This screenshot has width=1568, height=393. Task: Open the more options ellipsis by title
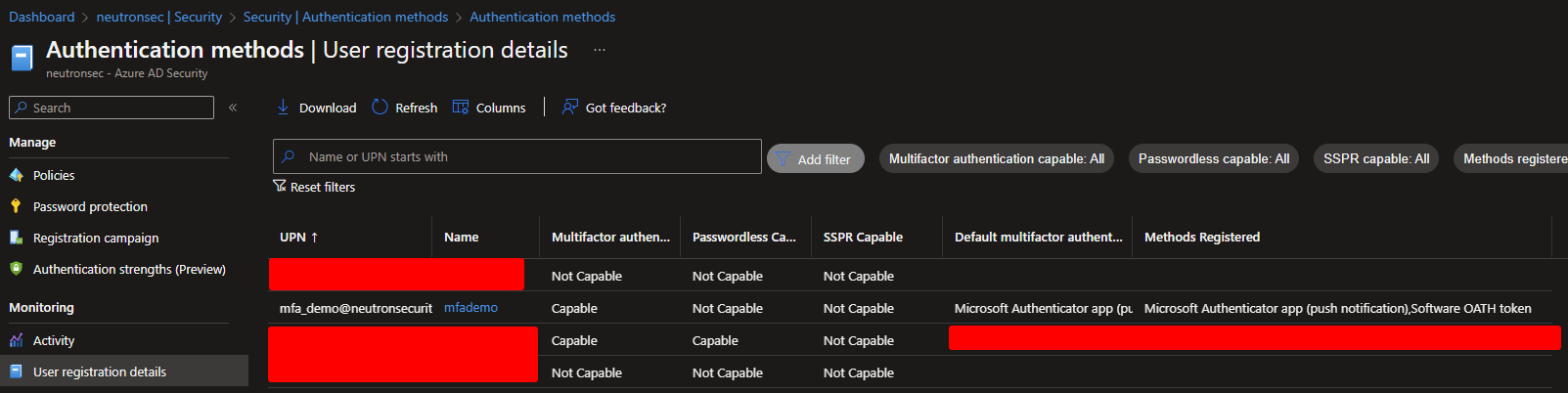[600, 50]
